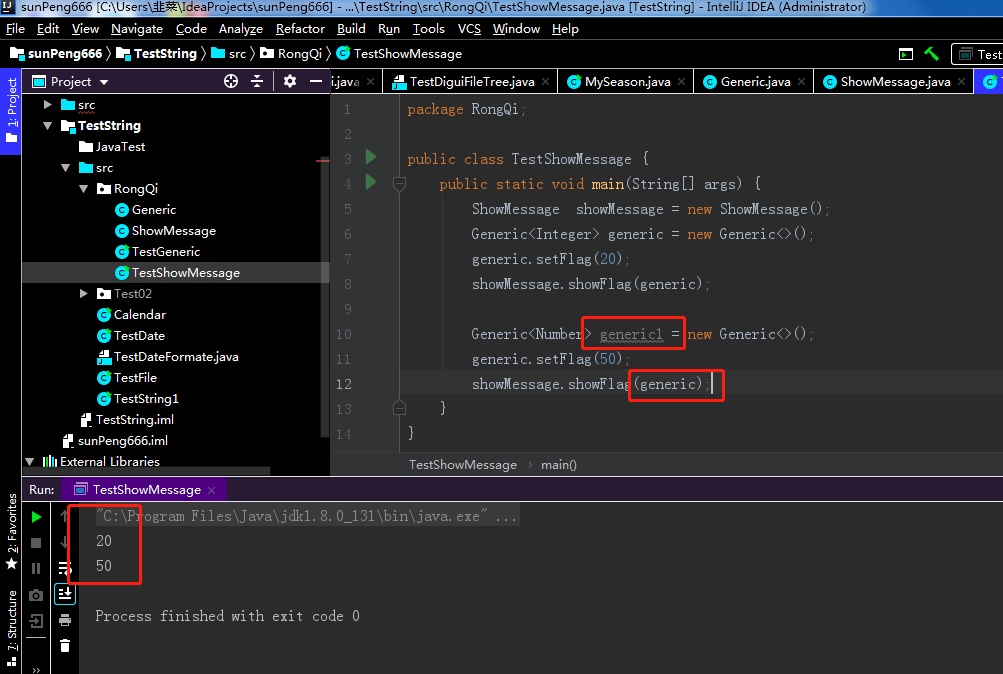Toggle soft-wrap in the Run console
This screenshot has height=674, width=1003.
tap(65, 568)
